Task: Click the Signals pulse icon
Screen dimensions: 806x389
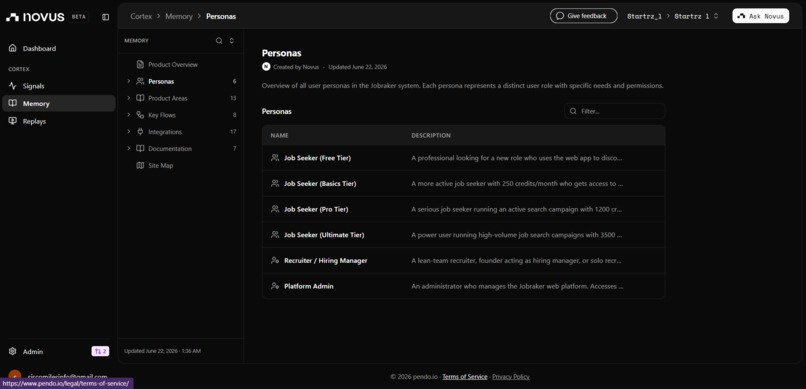Action: 13,86
